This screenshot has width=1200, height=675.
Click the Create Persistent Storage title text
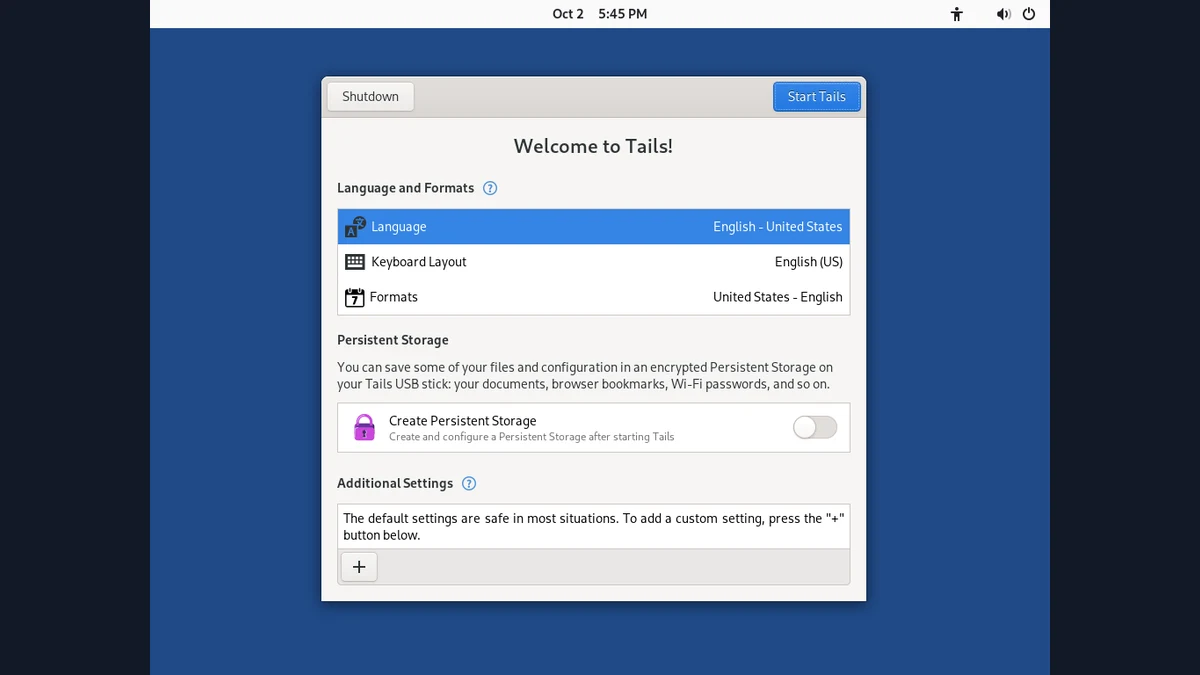coord(463,421)
